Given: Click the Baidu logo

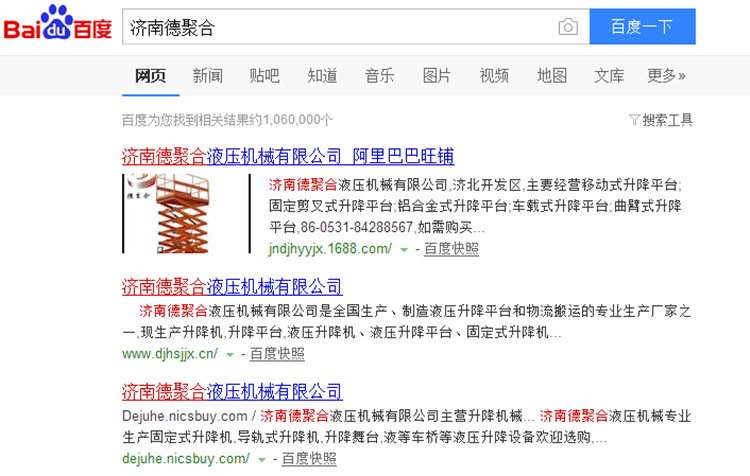Looking at the screenshot, I should click(58, 22).
